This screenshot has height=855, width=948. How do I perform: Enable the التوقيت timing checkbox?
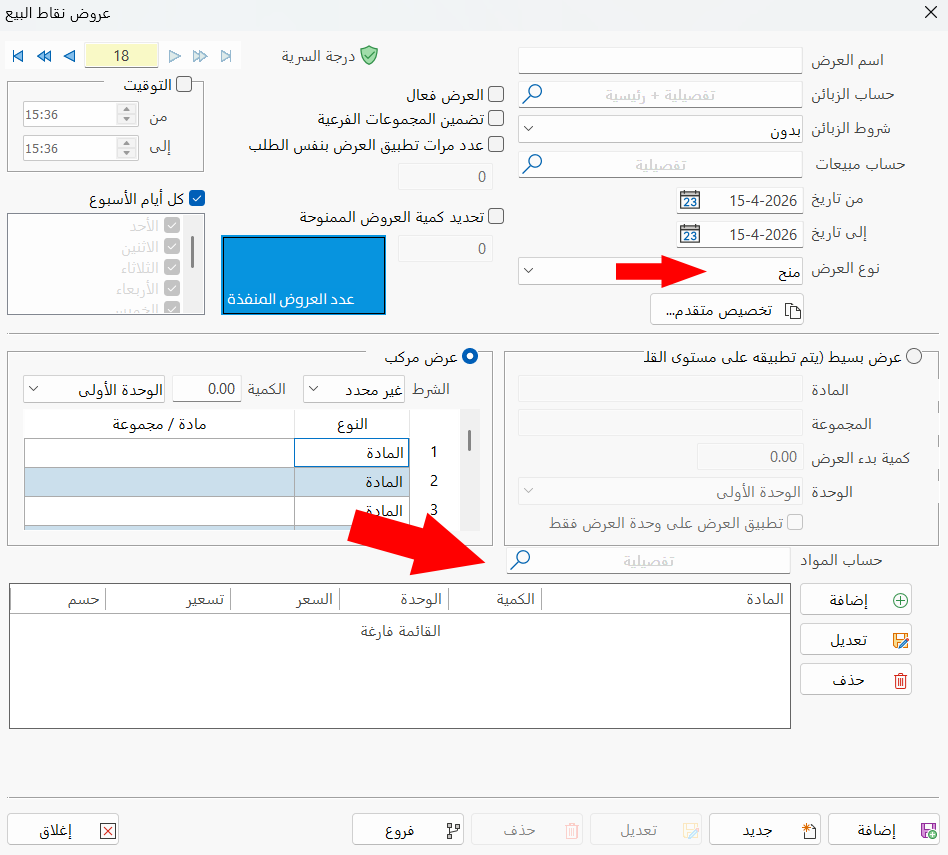point(184,84)
